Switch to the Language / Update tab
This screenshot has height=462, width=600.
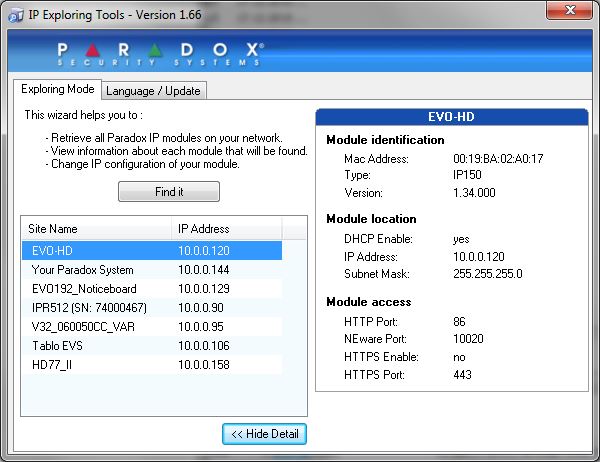pyautogui.click(x=153, y=91)
